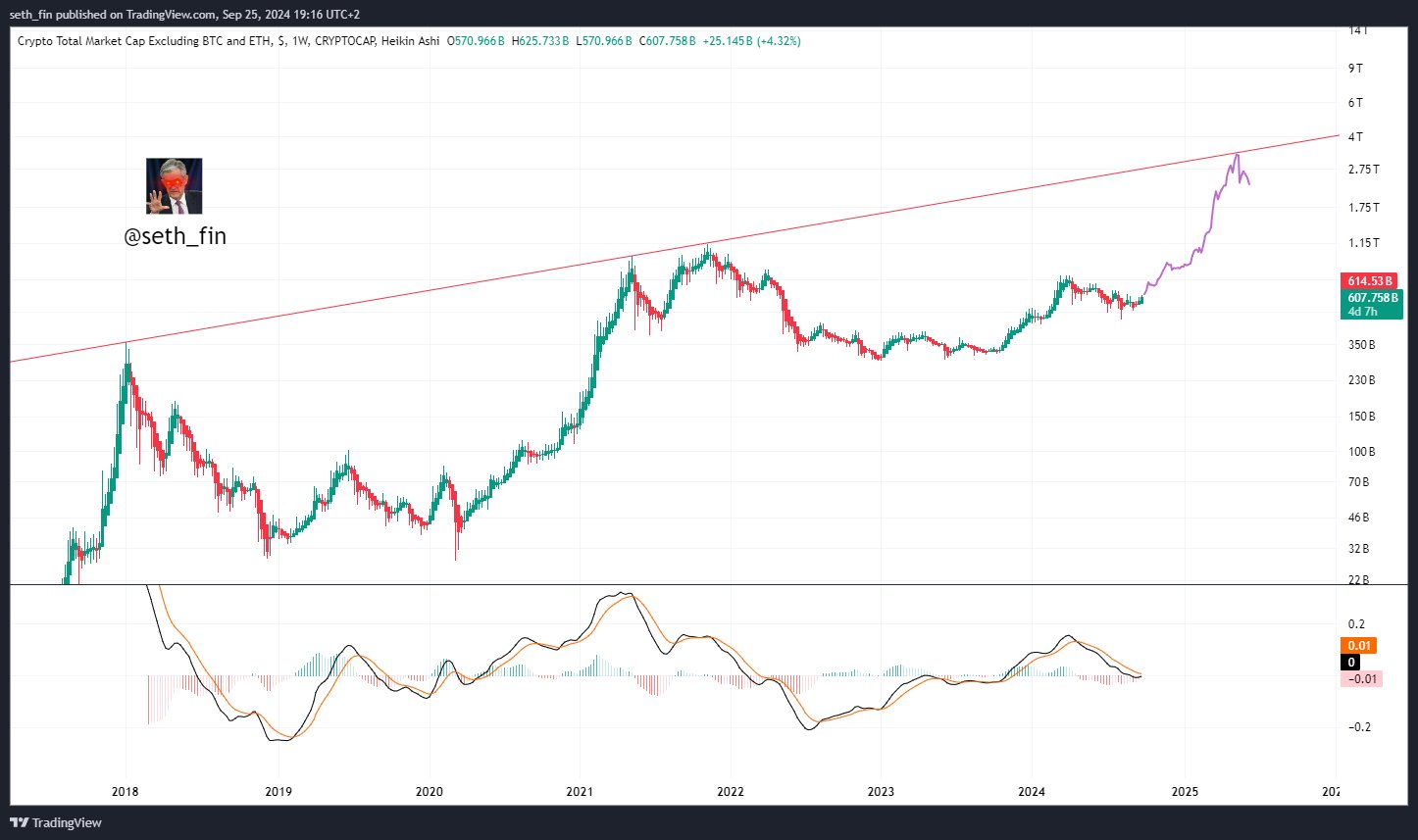The image size is (1418, 840).
Task: Click the 1.75T price axis label
Action: tap(1363, 208)
